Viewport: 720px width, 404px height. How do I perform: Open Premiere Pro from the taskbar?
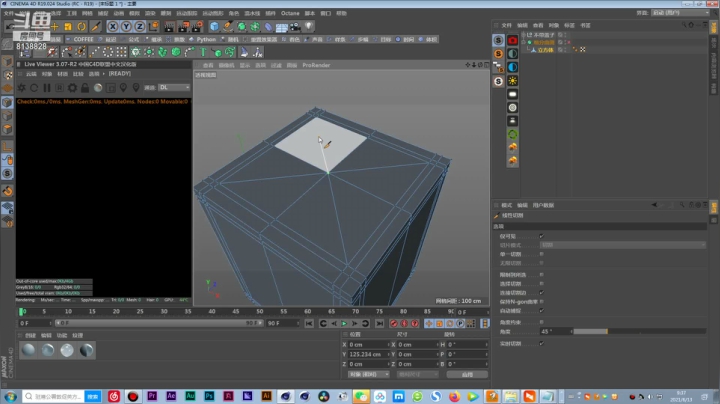point(152,396)
